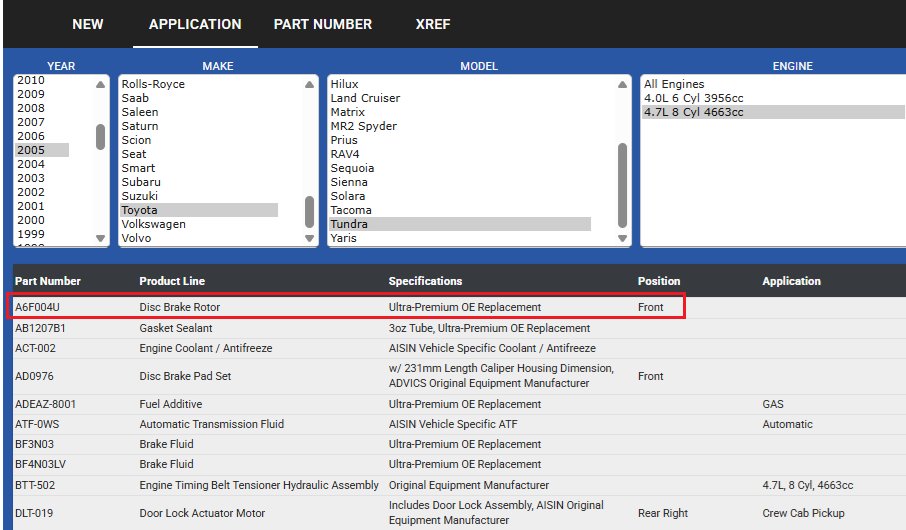Click the Part Number column header

point(48,281)
